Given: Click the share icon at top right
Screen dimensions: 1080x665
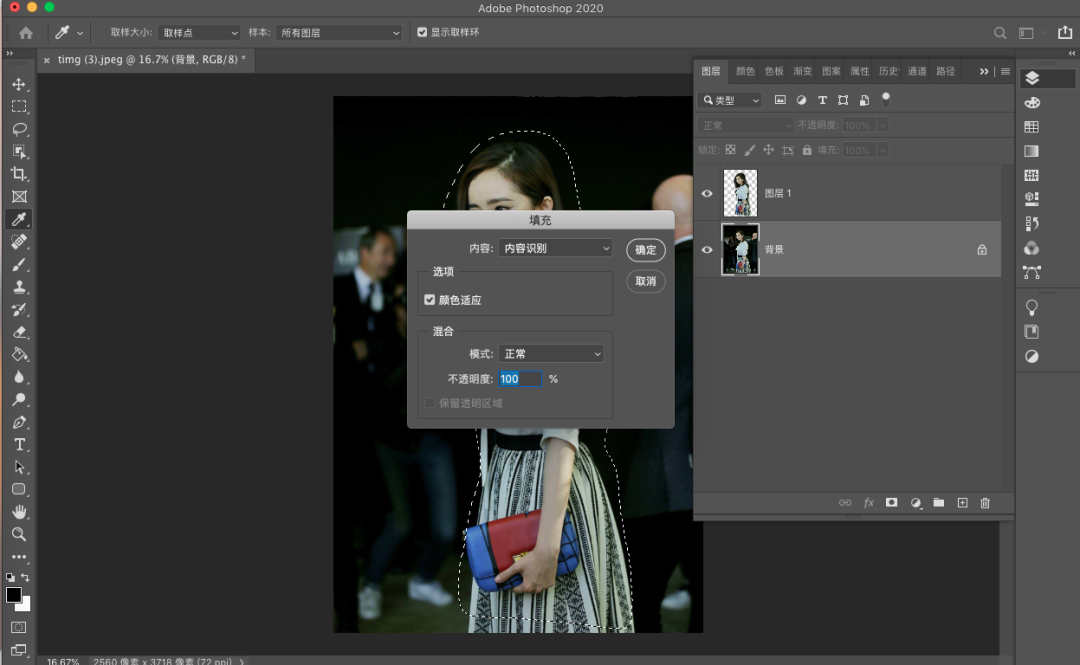Looking at the screenshot, I should [1065, 32].
